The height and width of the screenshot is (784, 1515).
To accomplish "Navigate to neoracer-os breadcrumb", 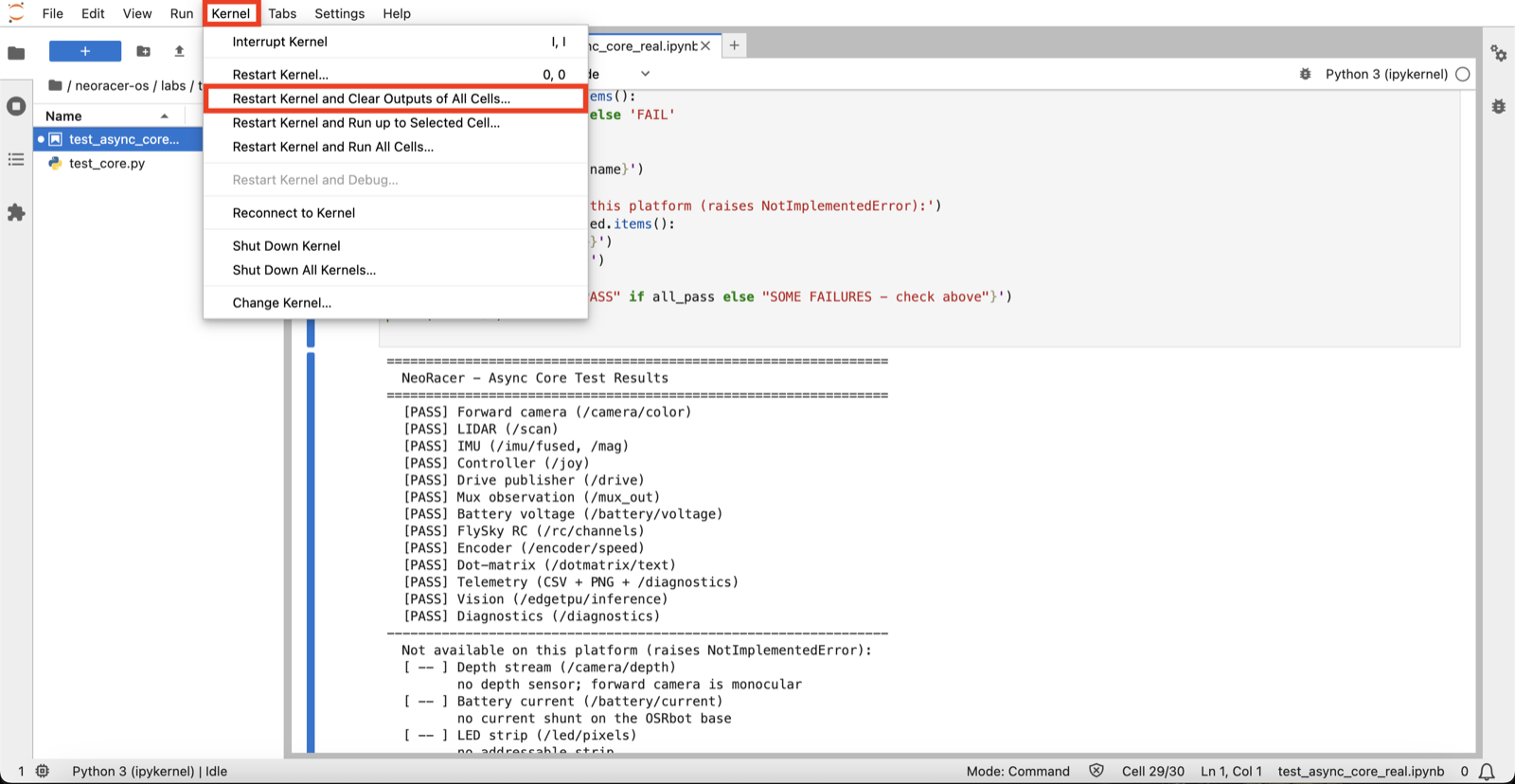I will [112, 85].
